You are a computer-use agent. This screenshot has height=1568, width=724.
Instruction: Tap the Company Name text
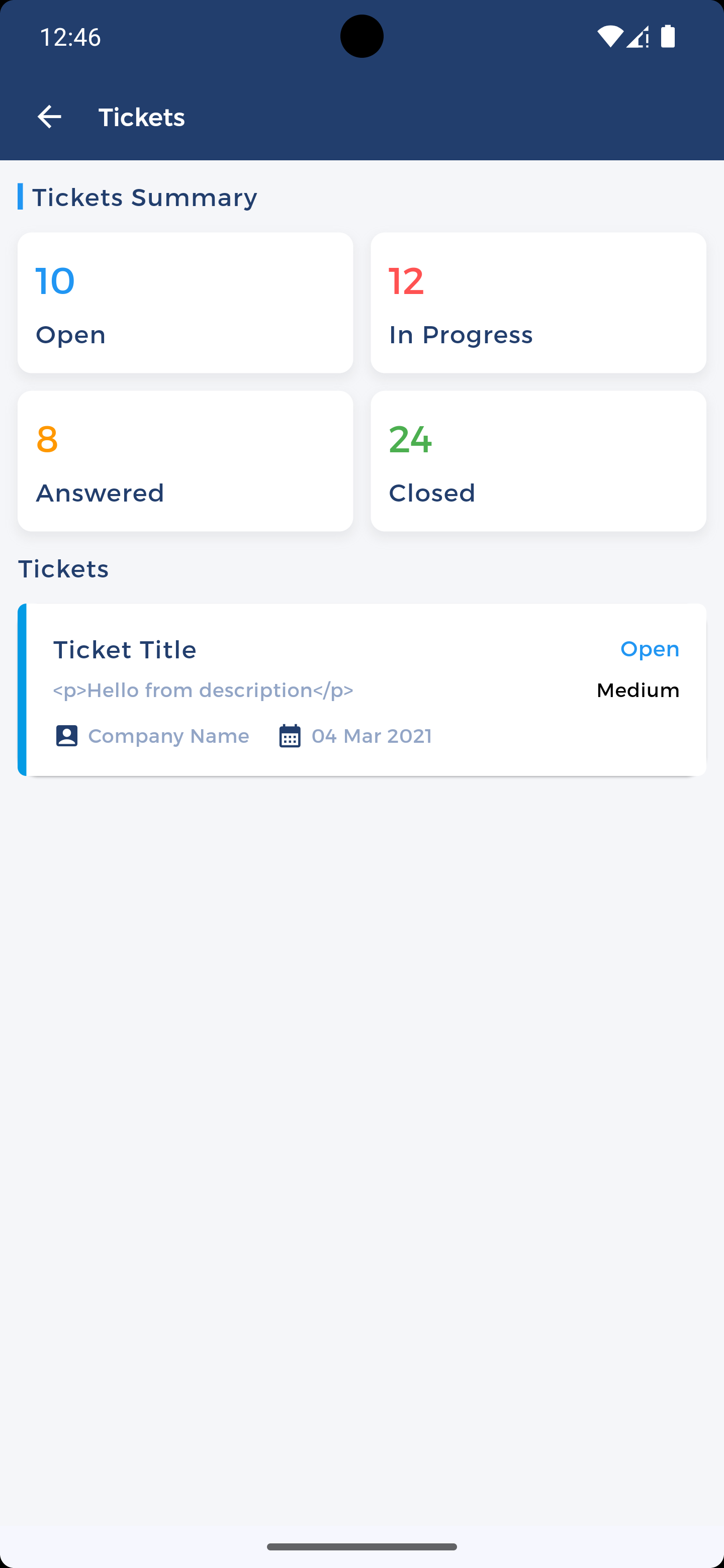[x=168, y=736]
